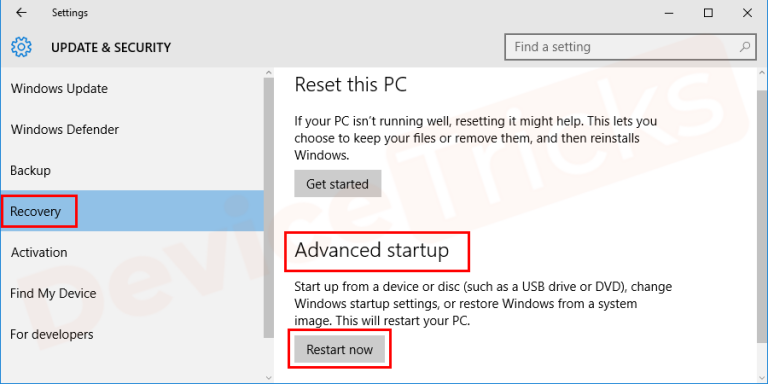This screenshot has width=768, height=384.
Task: Click Get started under Reset this PC
Action: pos(337,184)
